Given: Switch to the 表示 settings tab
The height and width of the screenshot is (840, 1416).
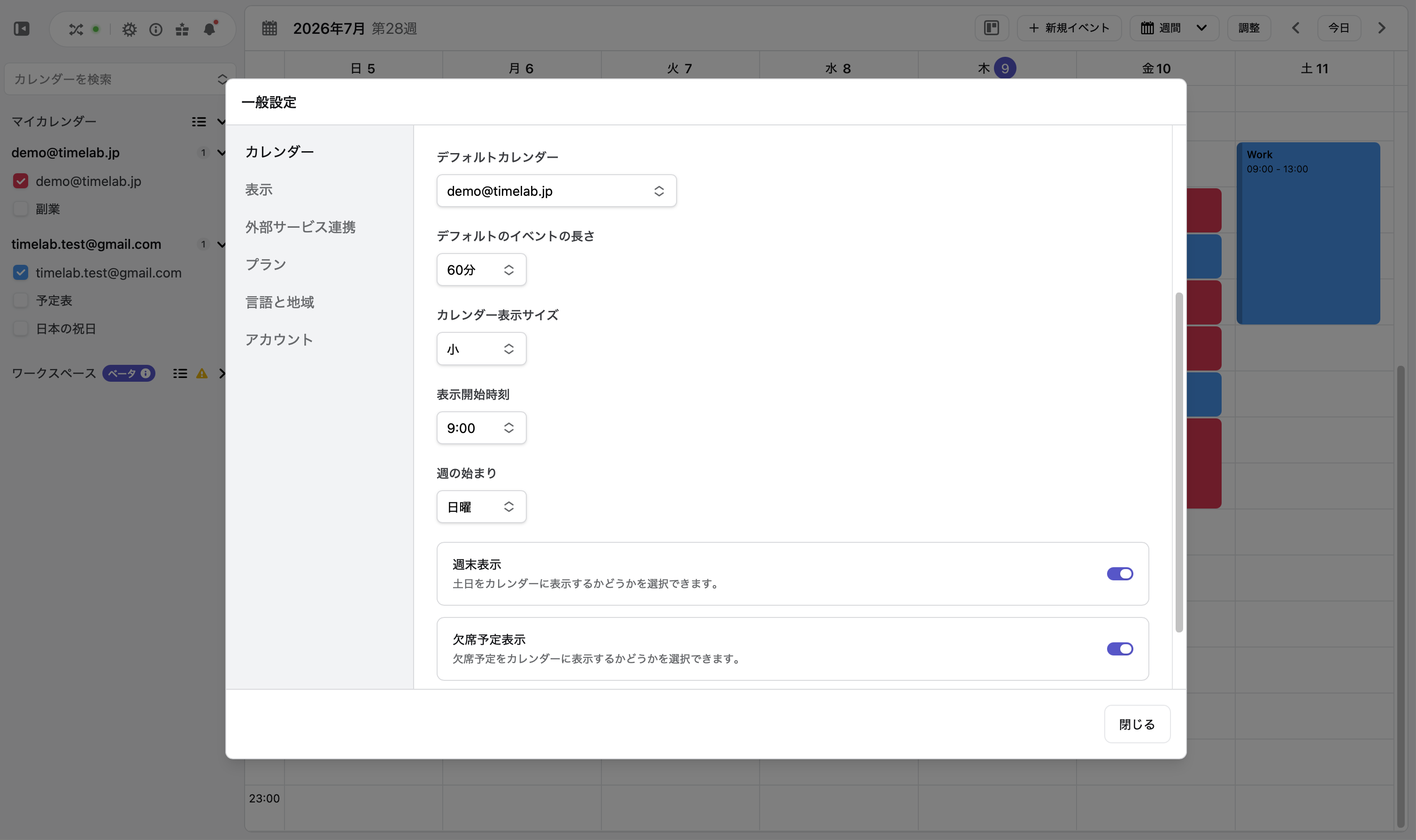Looking at the screenshot, I should tap(259, 190).
